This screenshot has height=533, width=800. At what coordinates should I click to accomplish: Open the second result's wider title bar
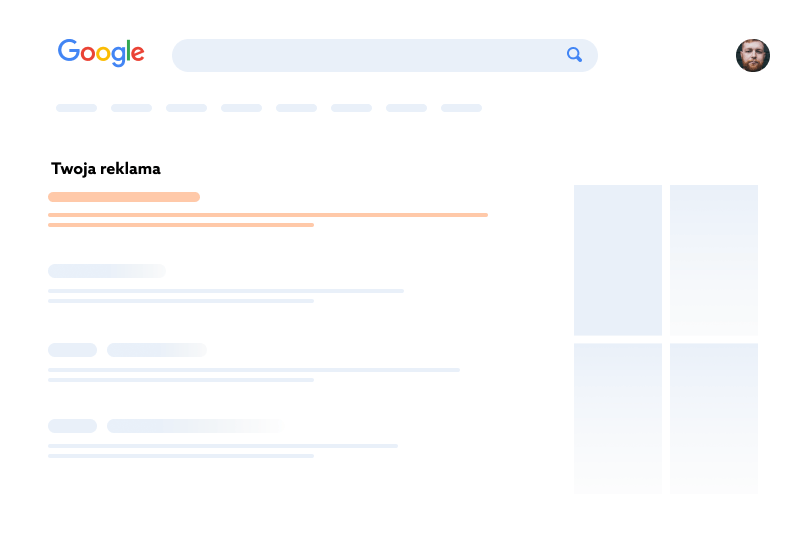coord(157,350)
